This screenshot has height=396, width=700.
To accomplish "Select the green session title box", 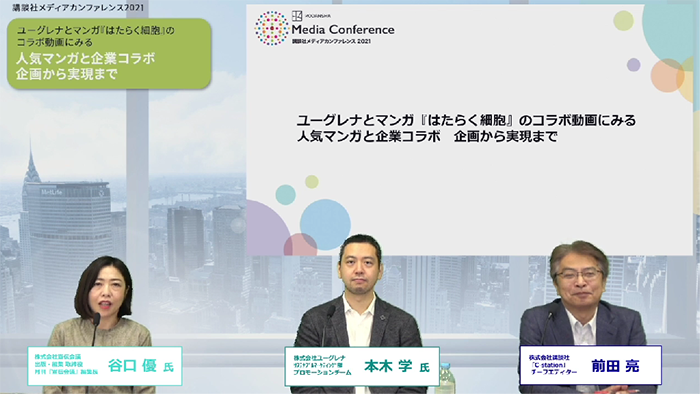I will click(x=109, y=54).
